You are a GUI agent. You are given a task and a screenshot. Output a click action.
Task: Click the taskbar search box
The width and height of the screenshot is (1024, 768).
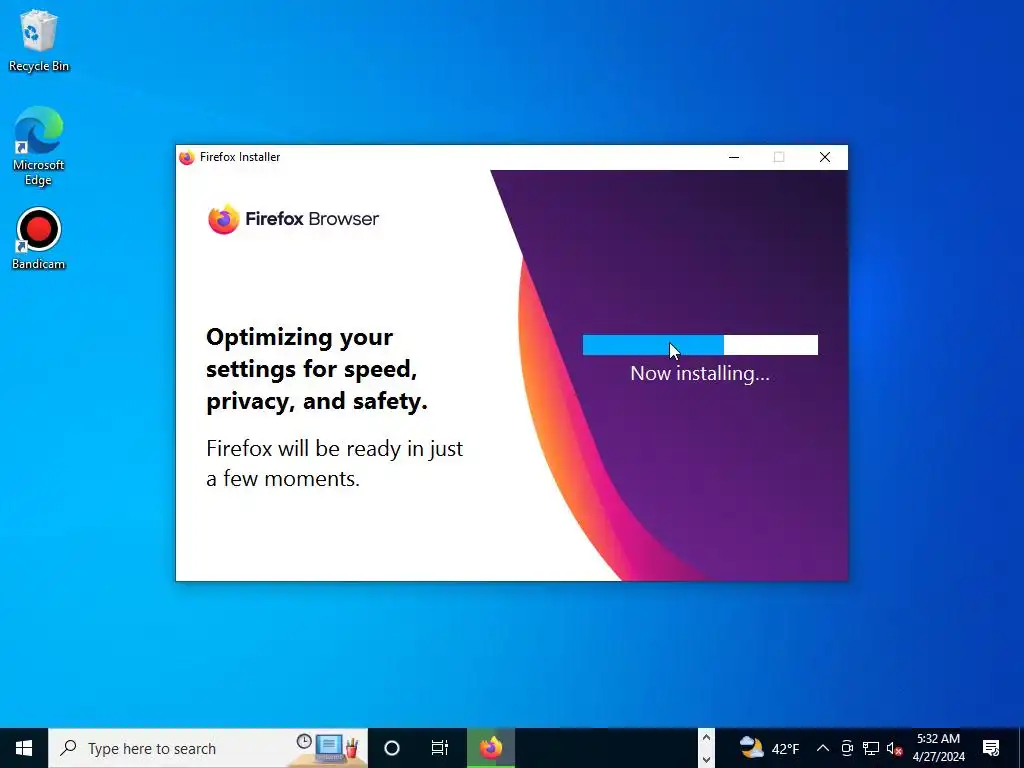[x=208, y=748]
